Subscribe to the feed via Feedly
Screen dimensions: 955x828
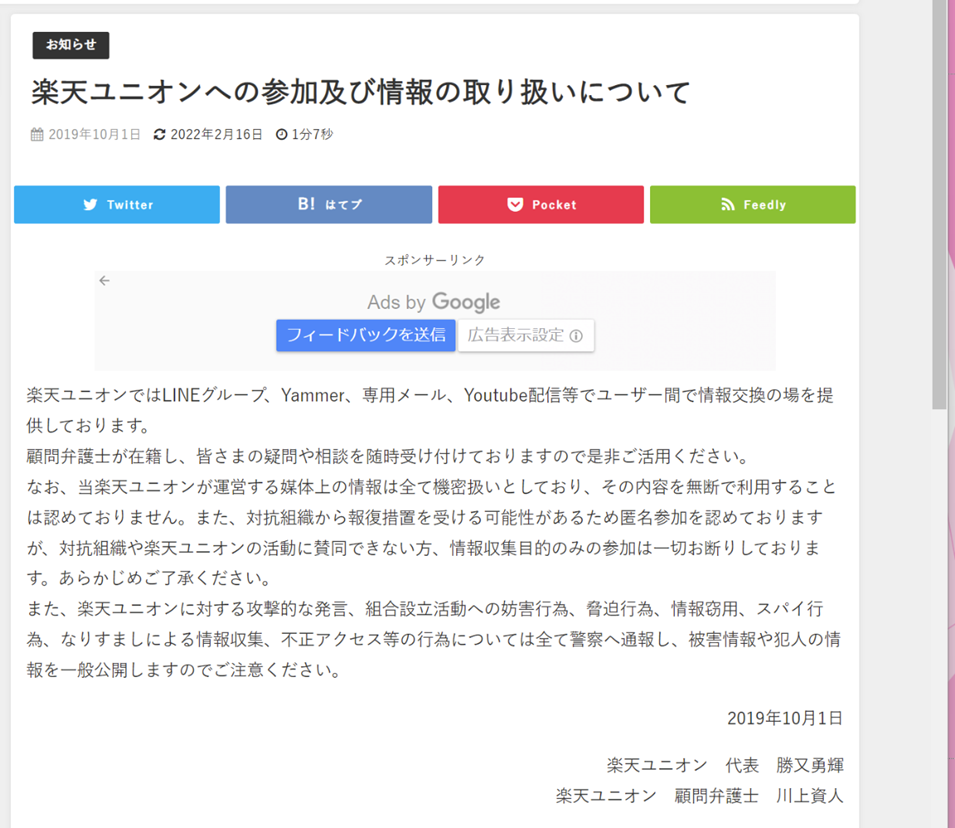(753, 205)
